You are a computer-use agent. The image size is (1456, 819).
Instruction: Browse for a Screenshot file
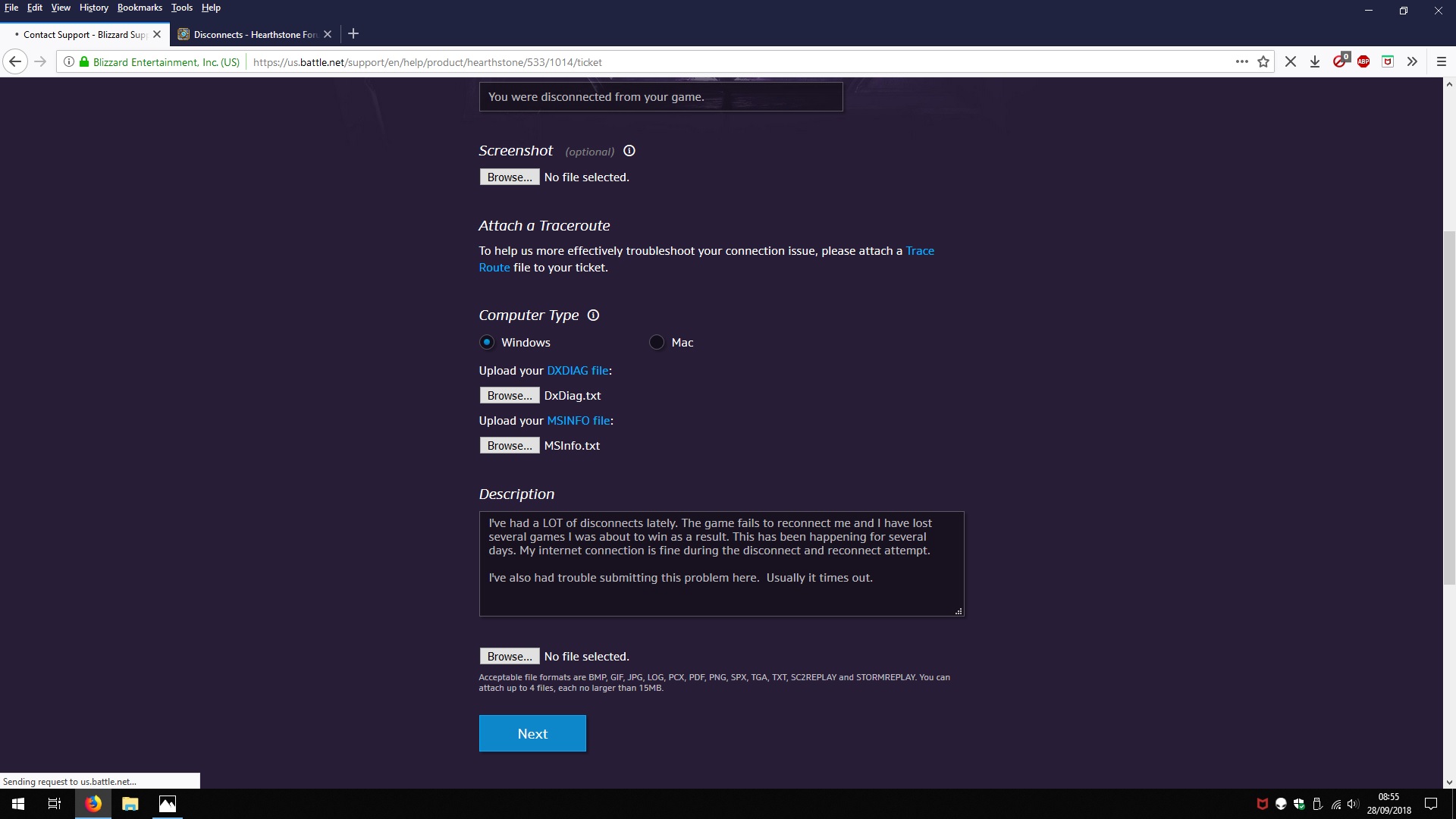(510, 177)
